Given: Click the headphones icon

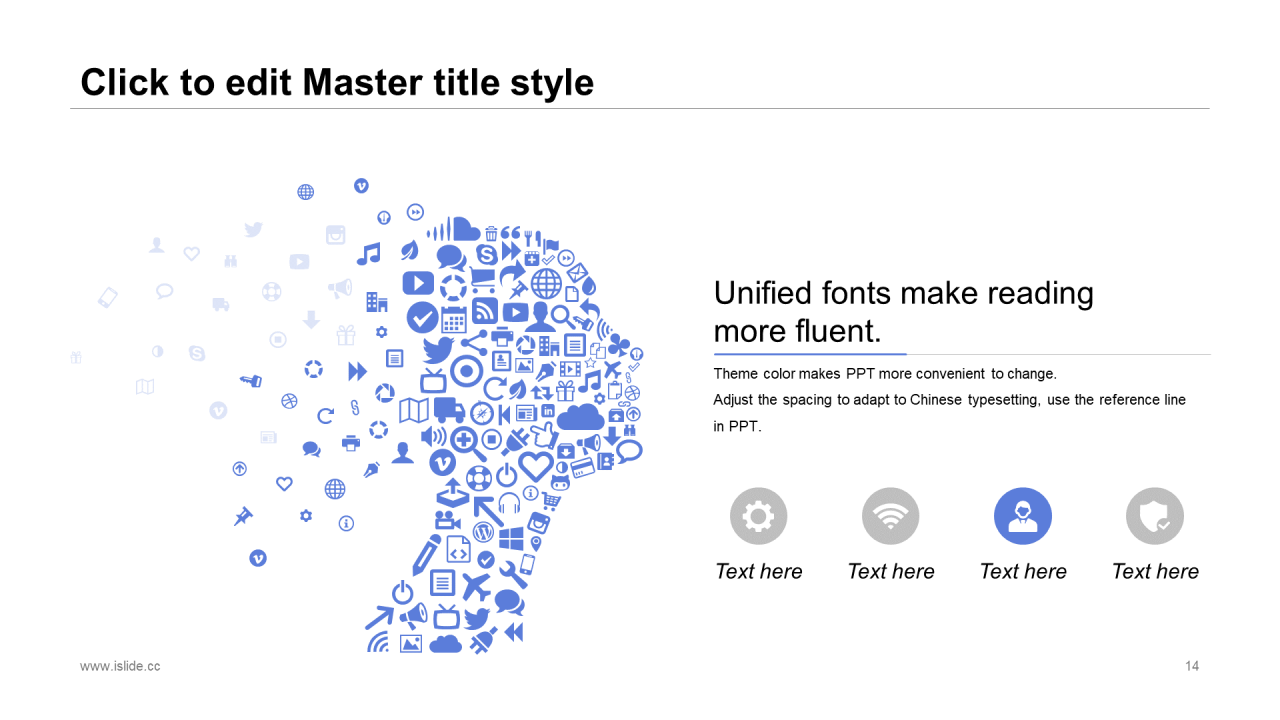Looking at the screenshot, I should coord(509,502).
